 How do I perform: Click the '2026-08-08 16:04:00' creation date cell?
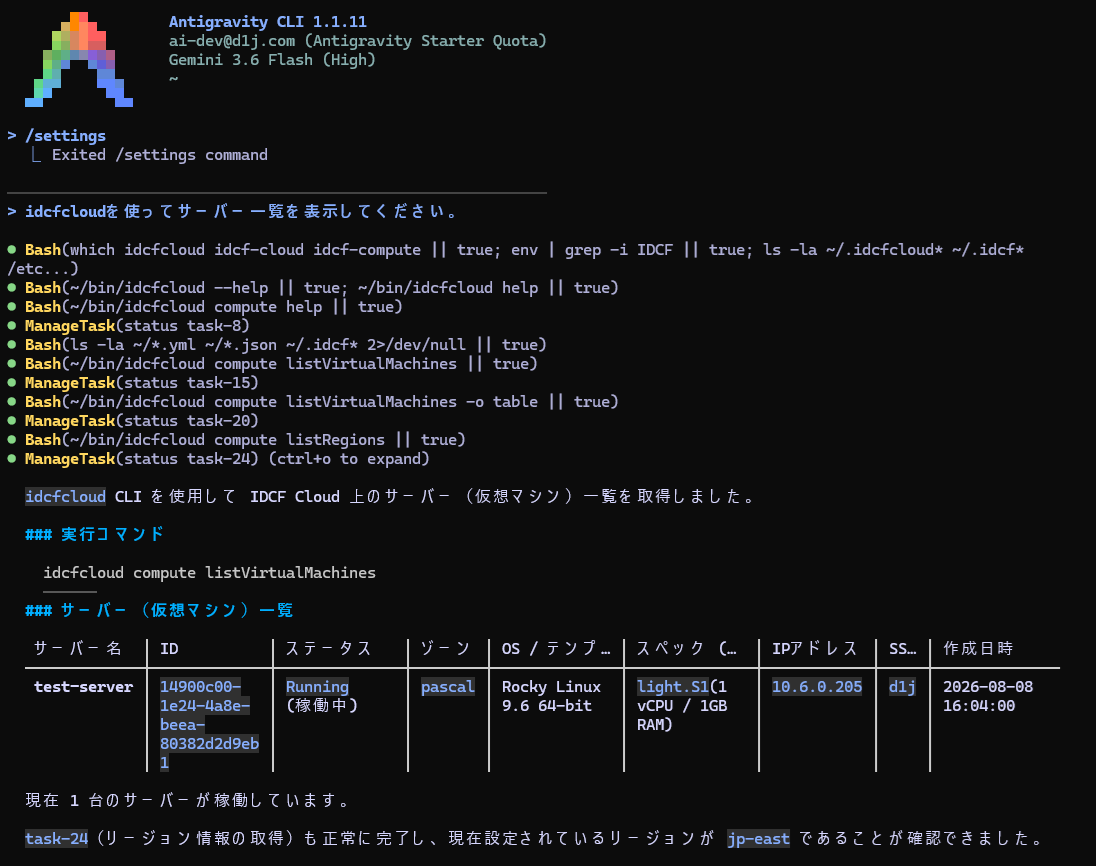coord(988,696)
